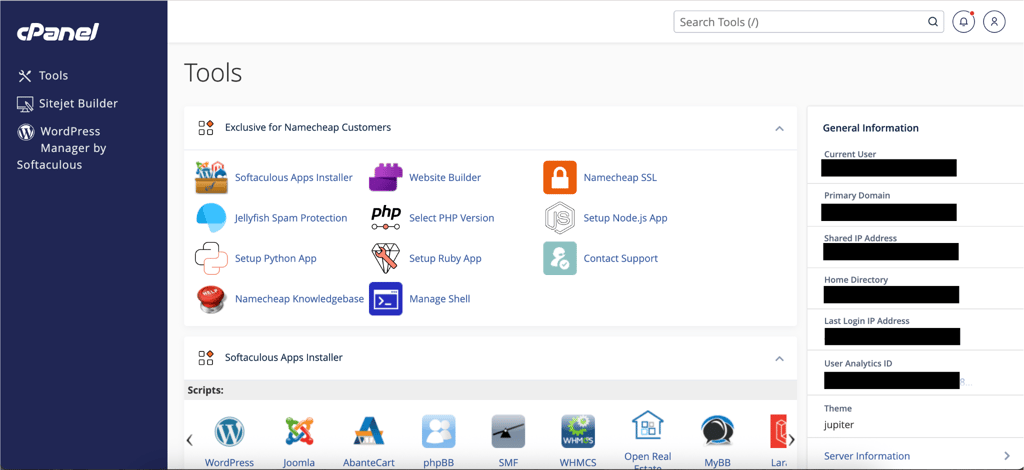
Task: Click the Namecheap SSL link
Action: pos(620,178)
